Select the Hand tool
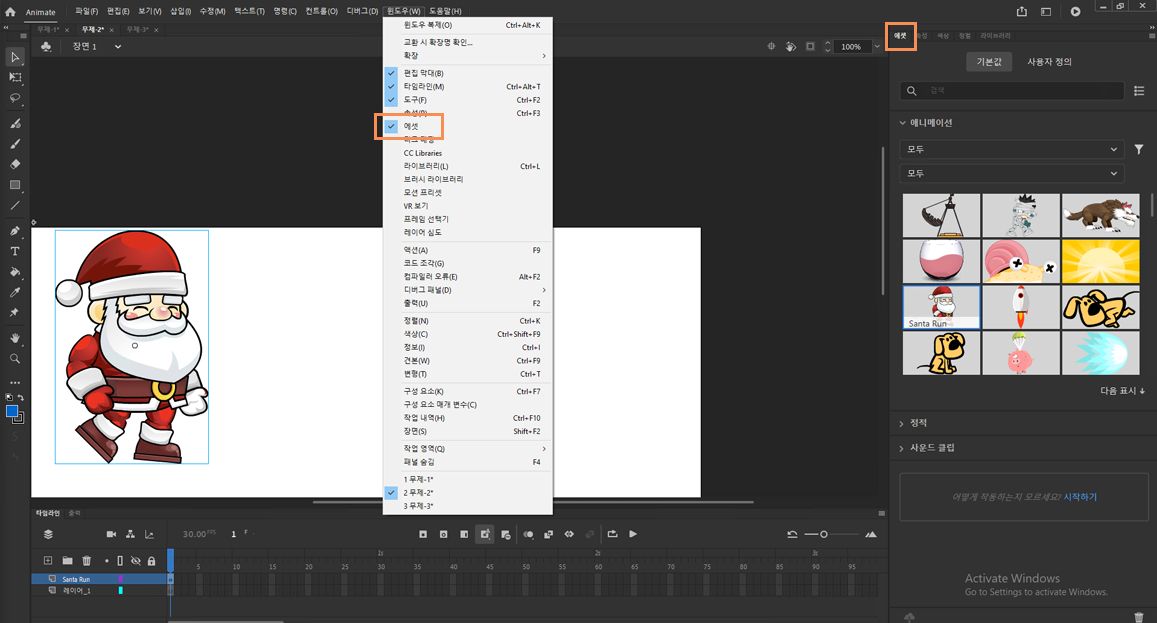The height and width of the screenshot is (623, 1157). coord(15,338)
